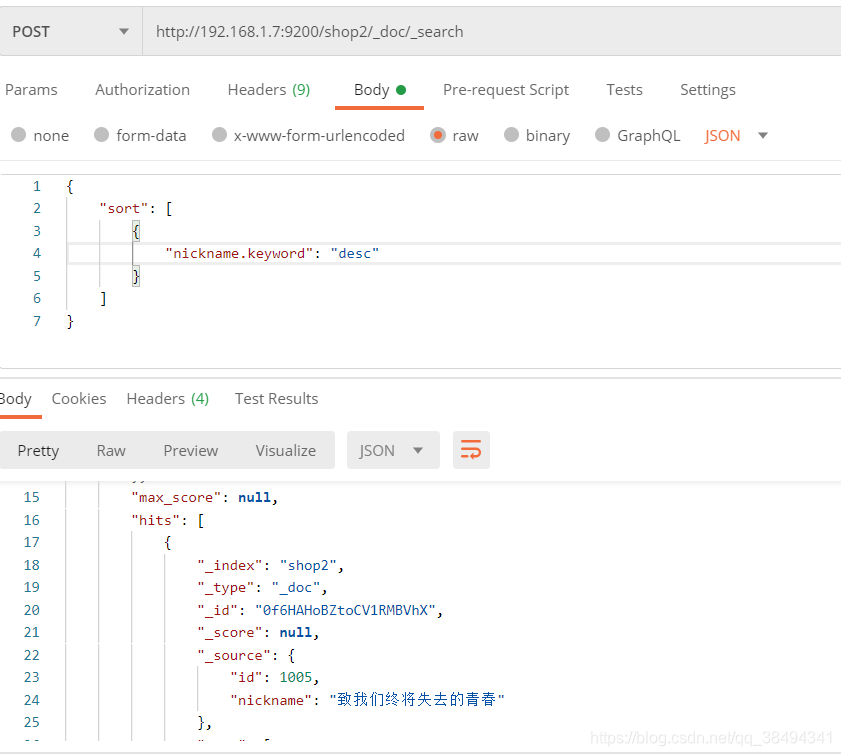Open the request Headers (9) tab
This screenshot has width=841, height=756.
[268, 90]
